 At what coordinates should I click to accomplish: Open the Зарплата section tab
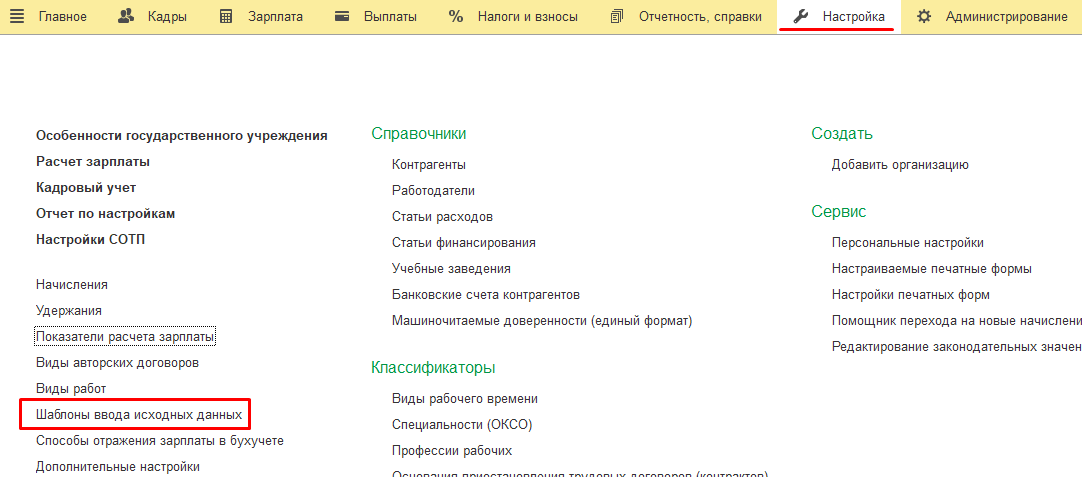(275, 17)
